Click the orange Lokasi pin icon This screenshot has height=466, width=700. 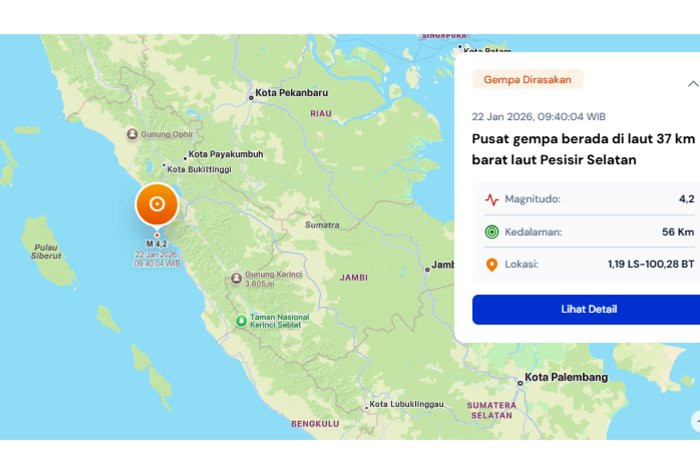click(491, 265)
